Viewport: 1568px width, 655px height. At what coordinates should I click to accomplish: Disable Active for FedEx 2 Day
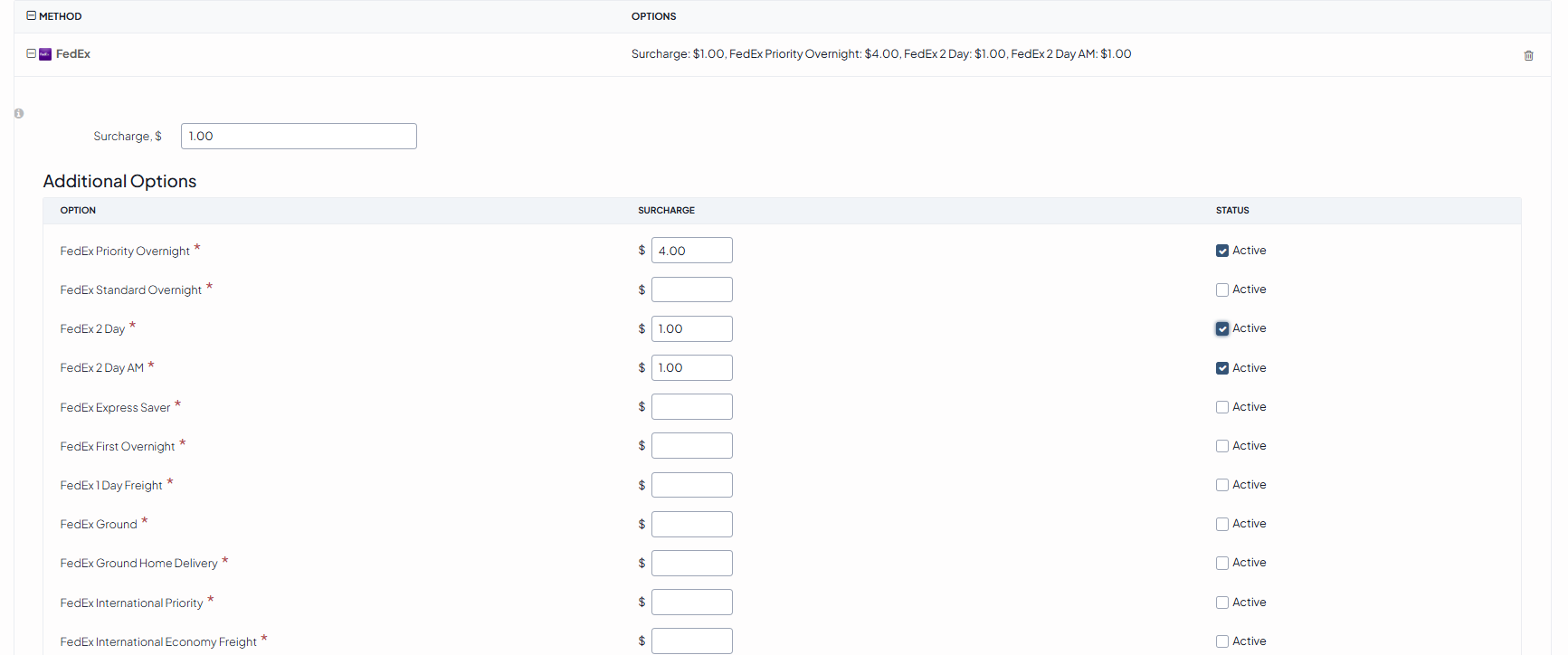tap(1222, 329)
